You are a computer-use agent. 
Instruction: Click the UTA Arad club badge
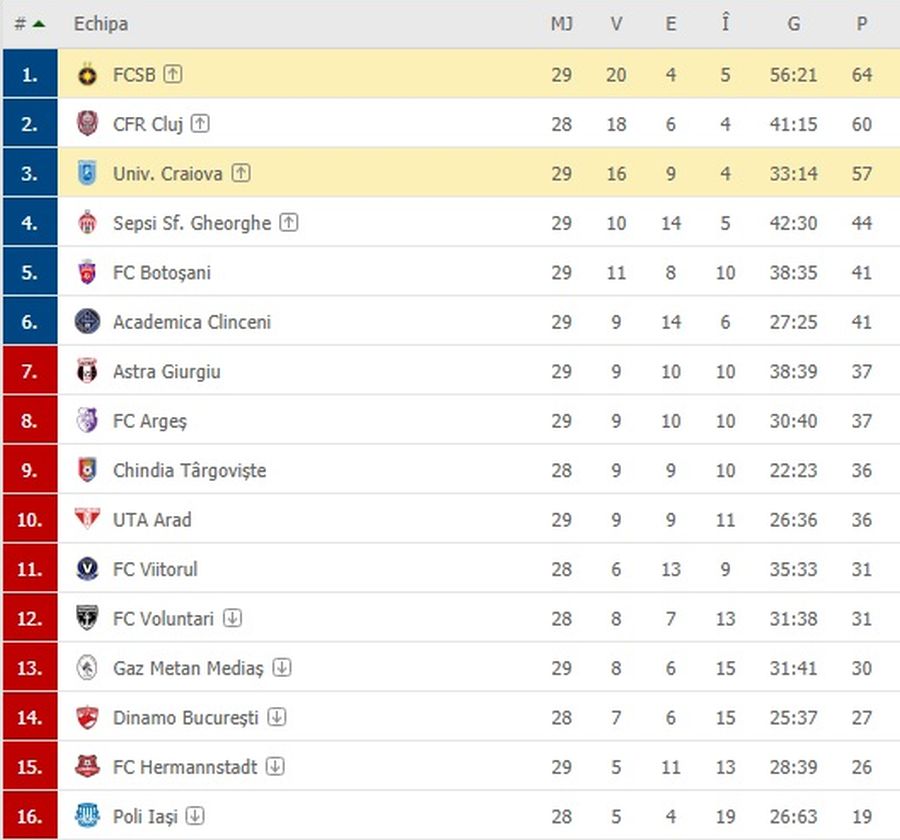click(x=87, y=519)
